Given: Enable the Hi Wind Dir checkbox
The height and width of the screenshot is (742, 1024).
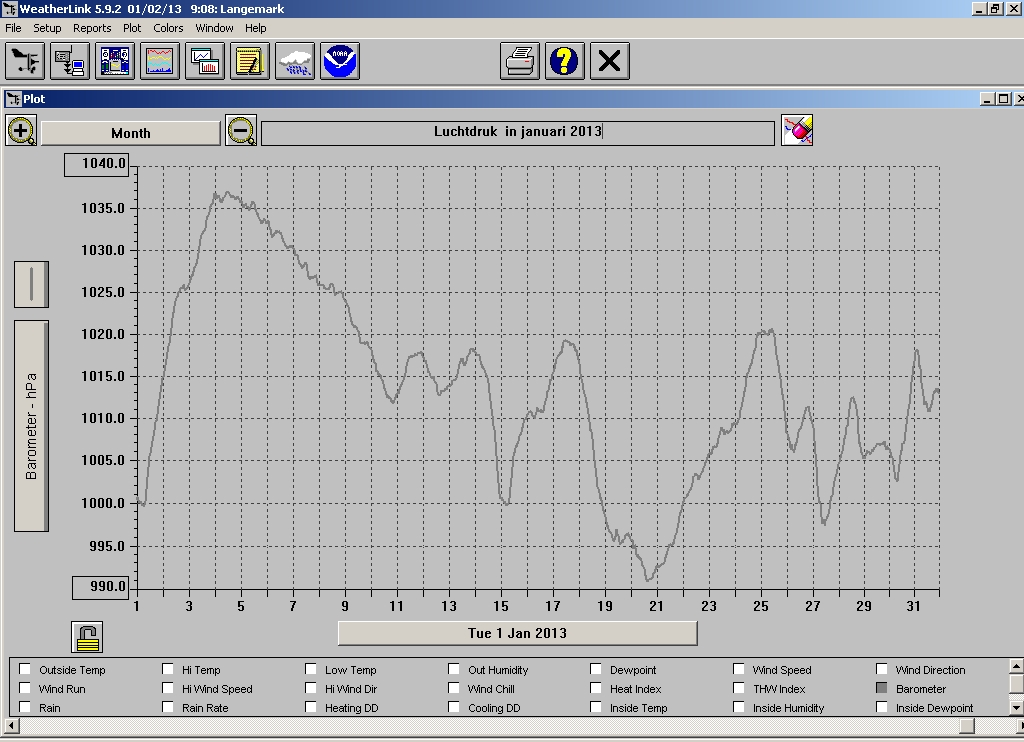Looking at the screenshot, I should point(311,688).
